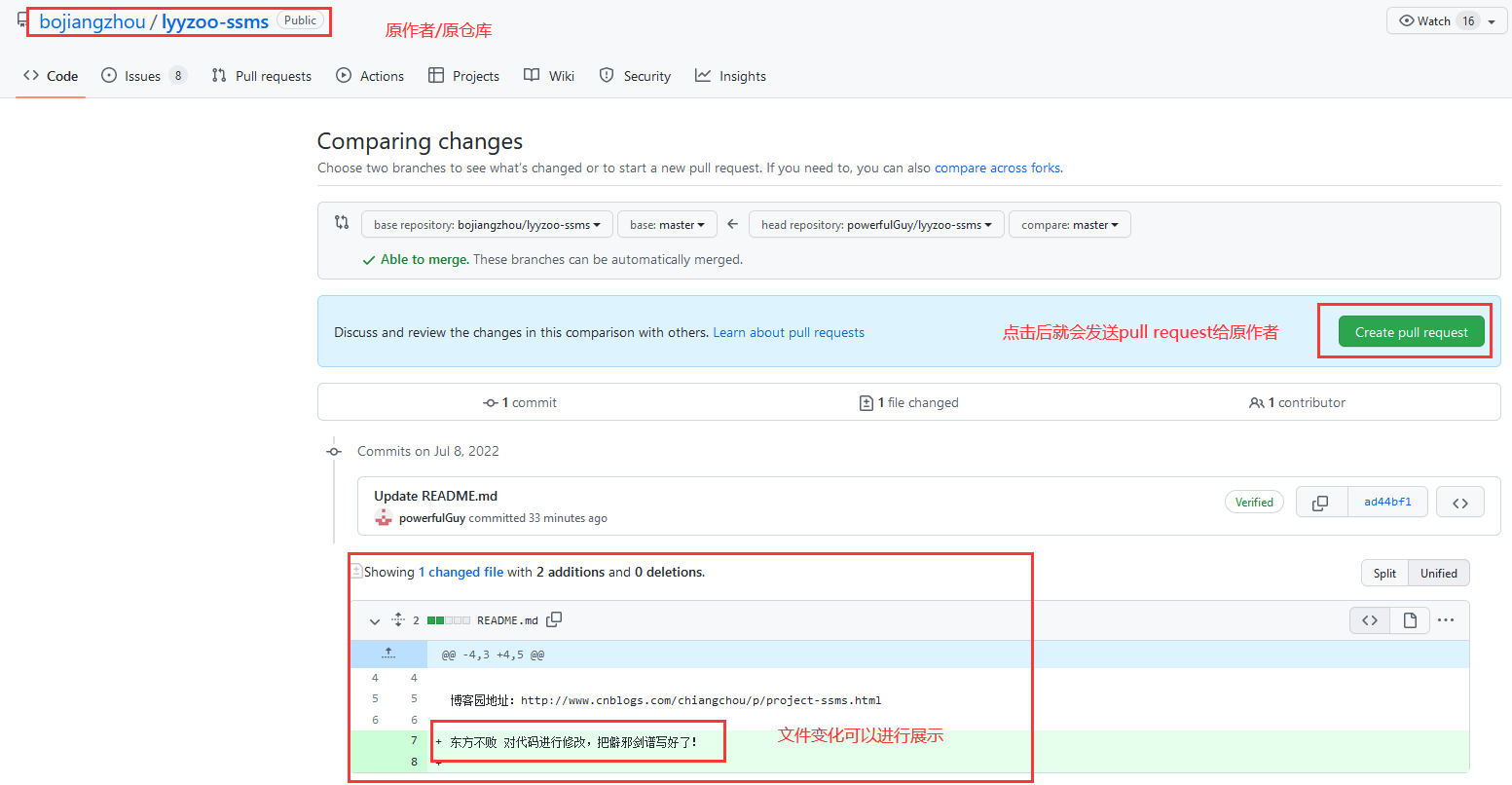This screenshot has height=785, width=1512.
Task: Open the Pull requests tab
Action: click(x=262, y=76)
